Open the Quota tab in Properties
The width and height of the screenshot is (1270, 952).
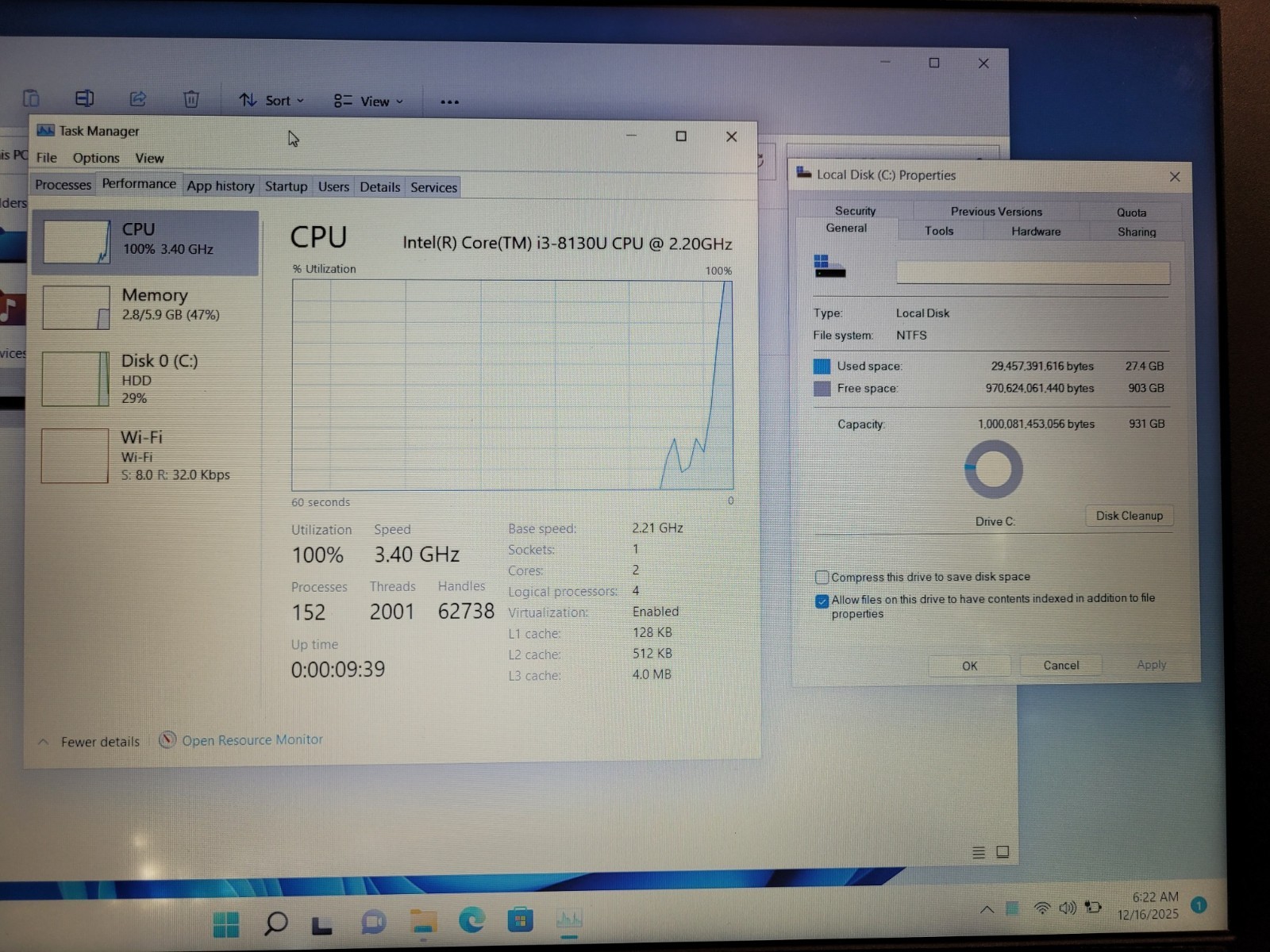click(x=1131, y=212)
